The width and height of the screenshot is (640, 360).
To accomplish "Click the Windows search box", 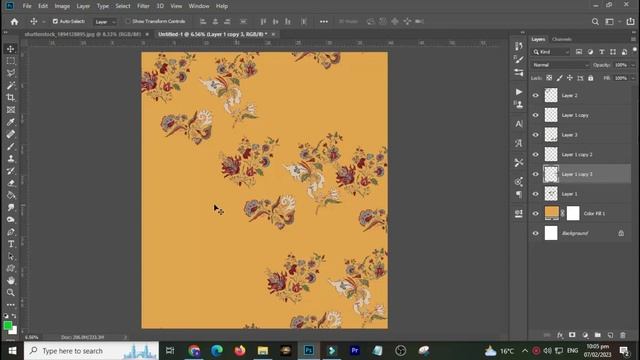I will (x=91, y=351).
